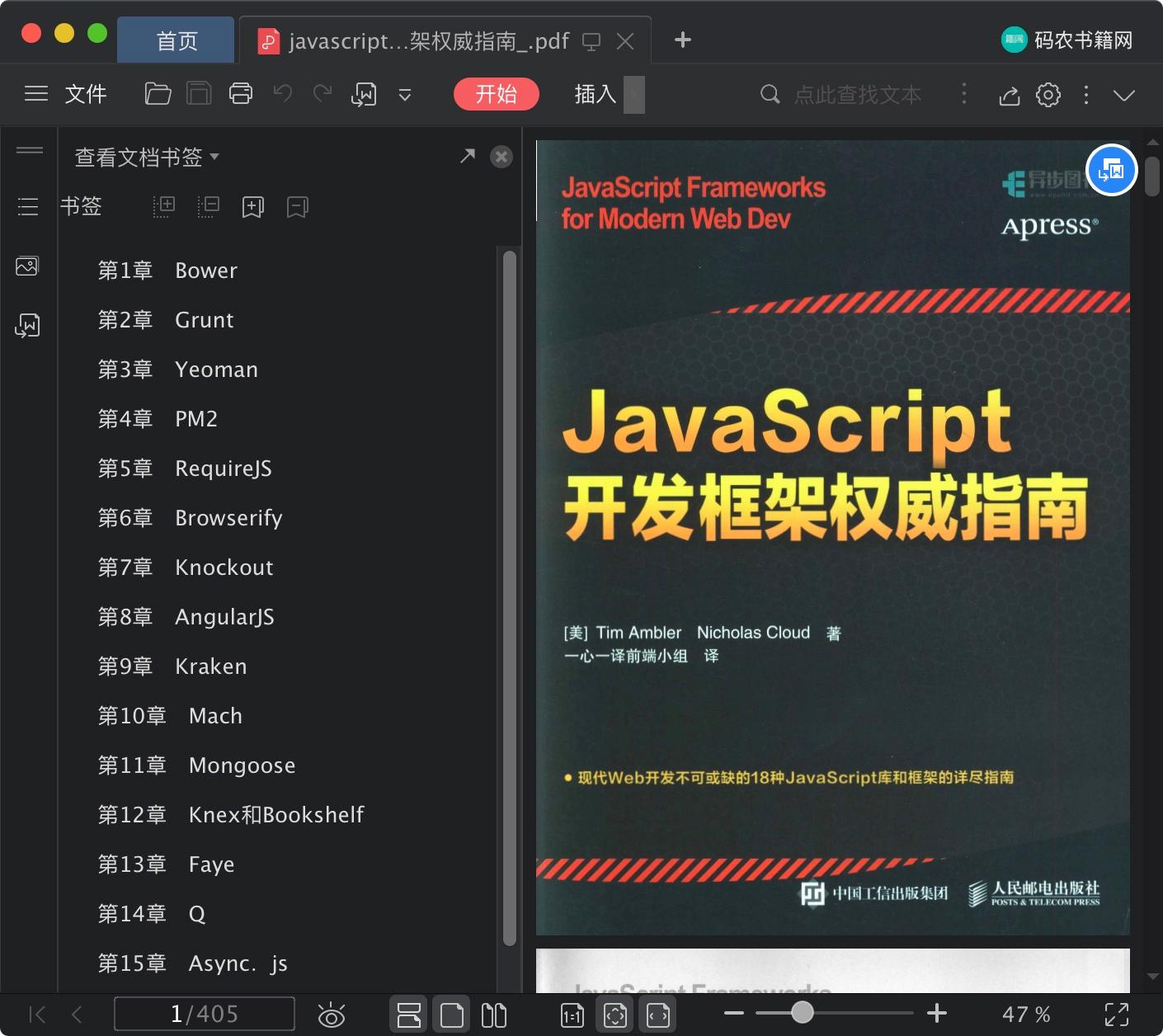
Task: Open the 文件 menu
Action: point(86,94)
